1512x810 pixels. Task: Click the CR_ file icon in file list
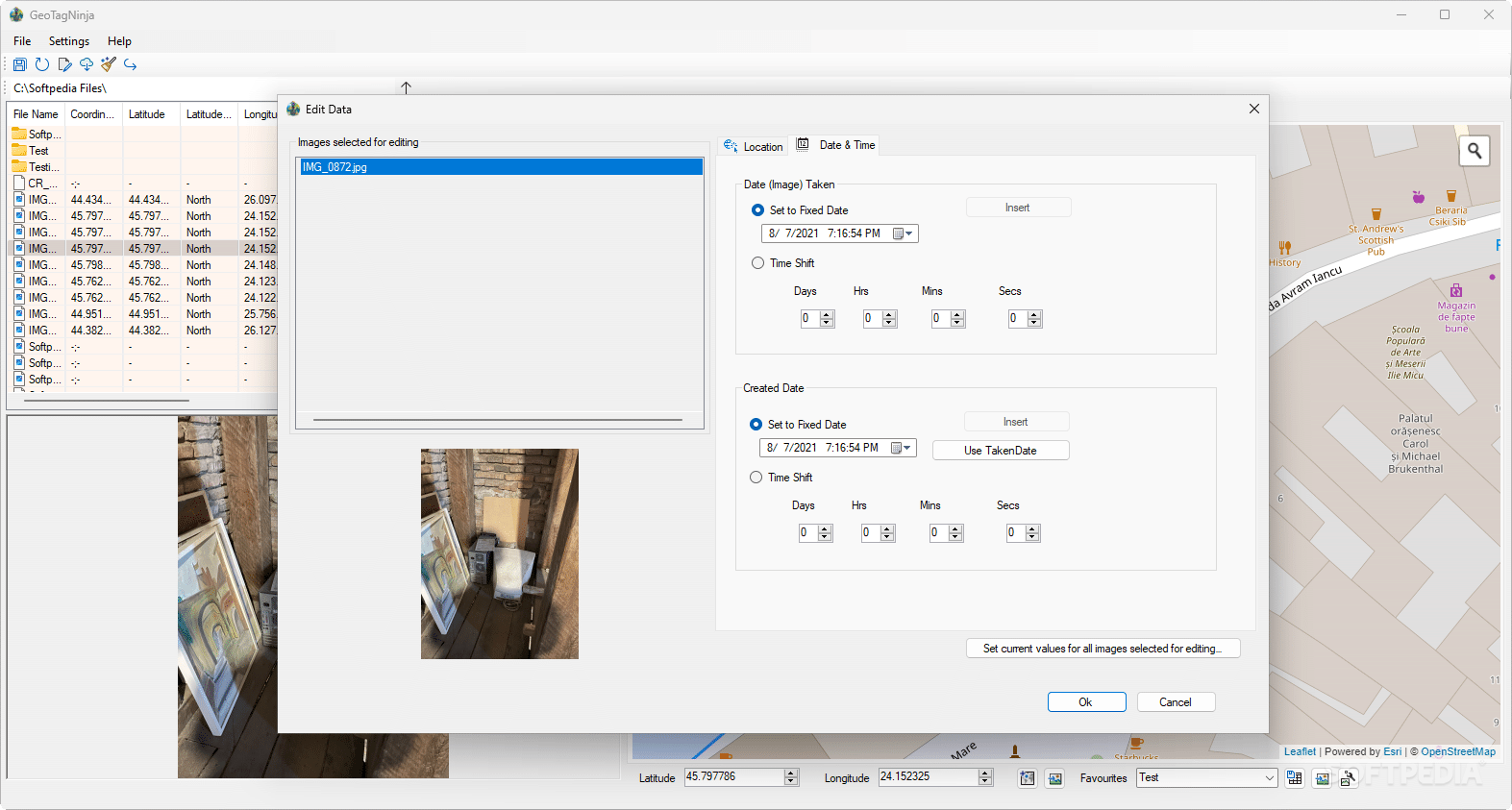[x=19, y=184]
